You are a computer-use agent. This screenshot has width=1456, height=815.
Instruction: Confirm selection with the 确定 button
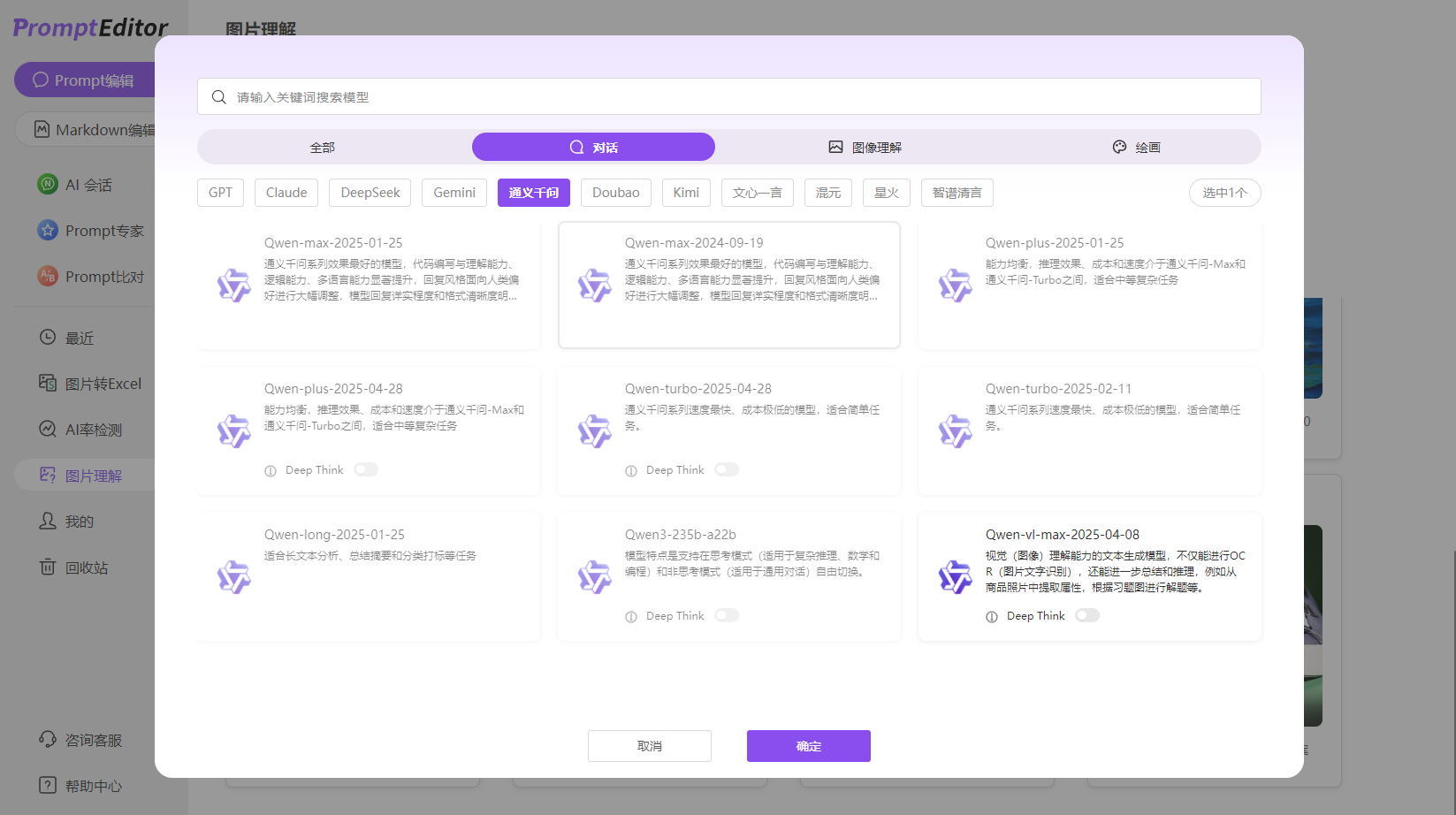(808, 745)
